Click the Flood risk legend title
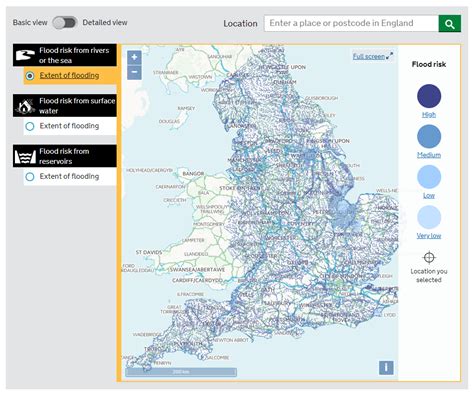The image size is (474, 395). click(x=429, y=64)
